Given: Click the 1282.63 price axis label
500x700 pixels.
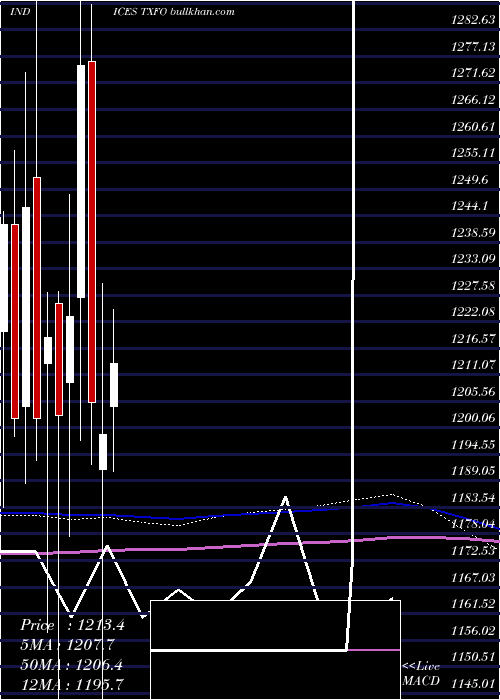Looking at the screenshot, I should 474,20.
